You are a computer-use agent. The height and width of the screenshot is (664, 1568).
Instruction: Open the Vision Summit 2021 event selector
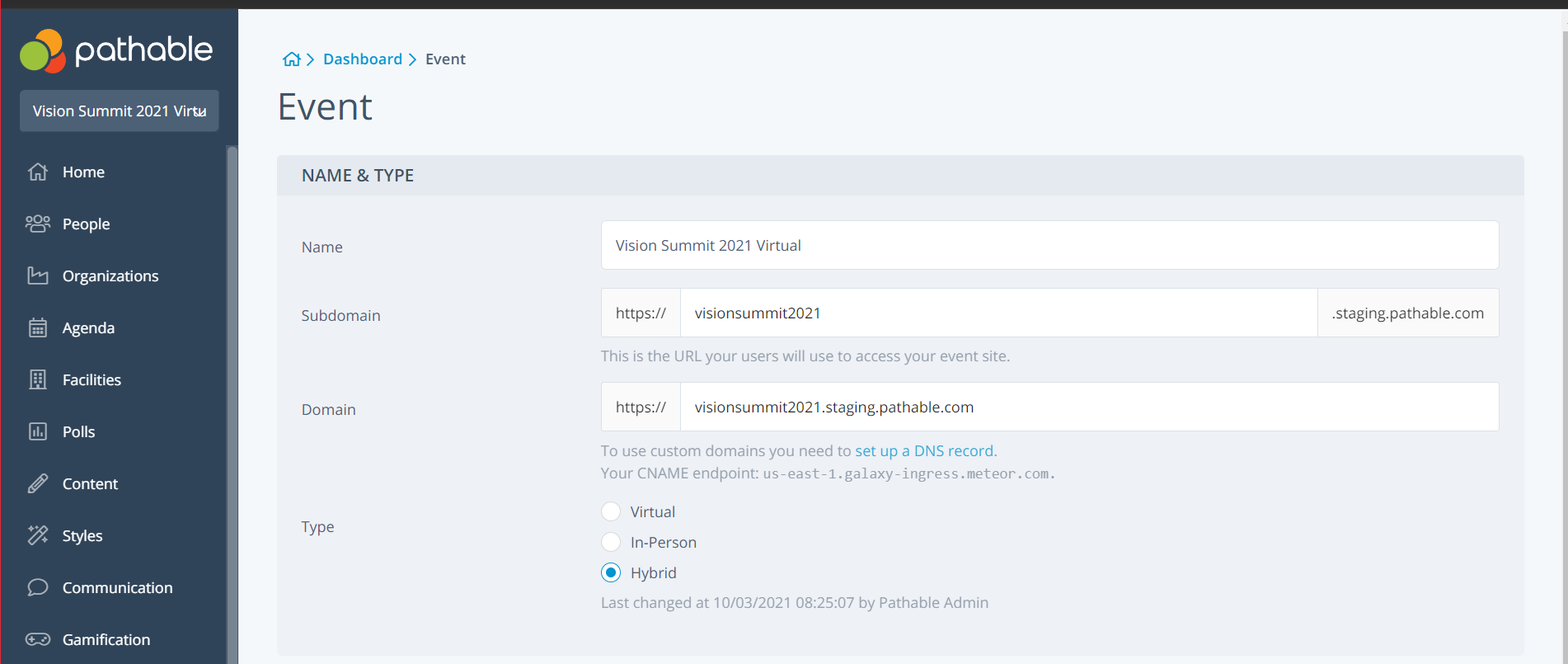[120, 111]
